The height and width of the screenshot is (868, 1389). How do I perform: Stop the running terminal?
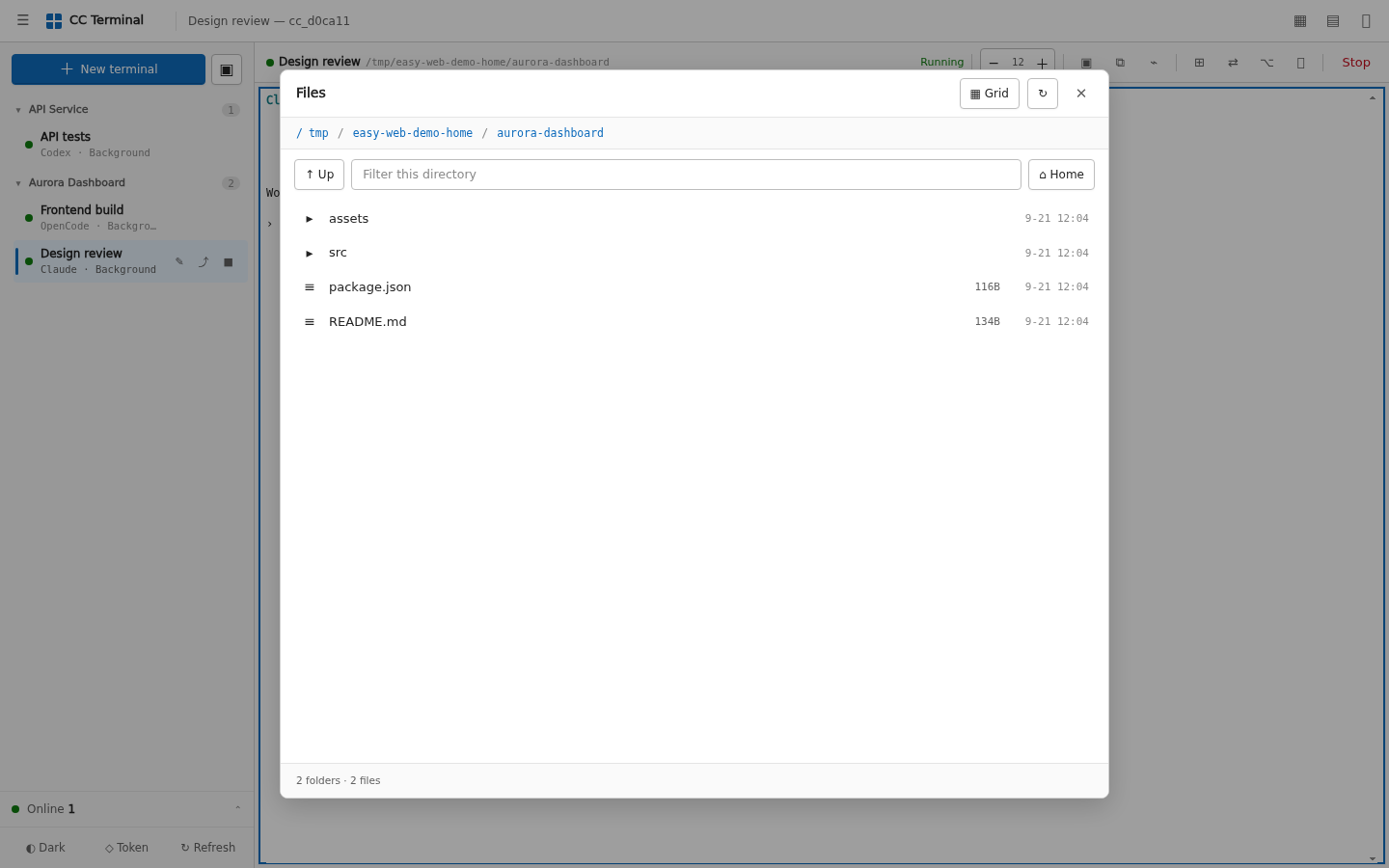1355,63
